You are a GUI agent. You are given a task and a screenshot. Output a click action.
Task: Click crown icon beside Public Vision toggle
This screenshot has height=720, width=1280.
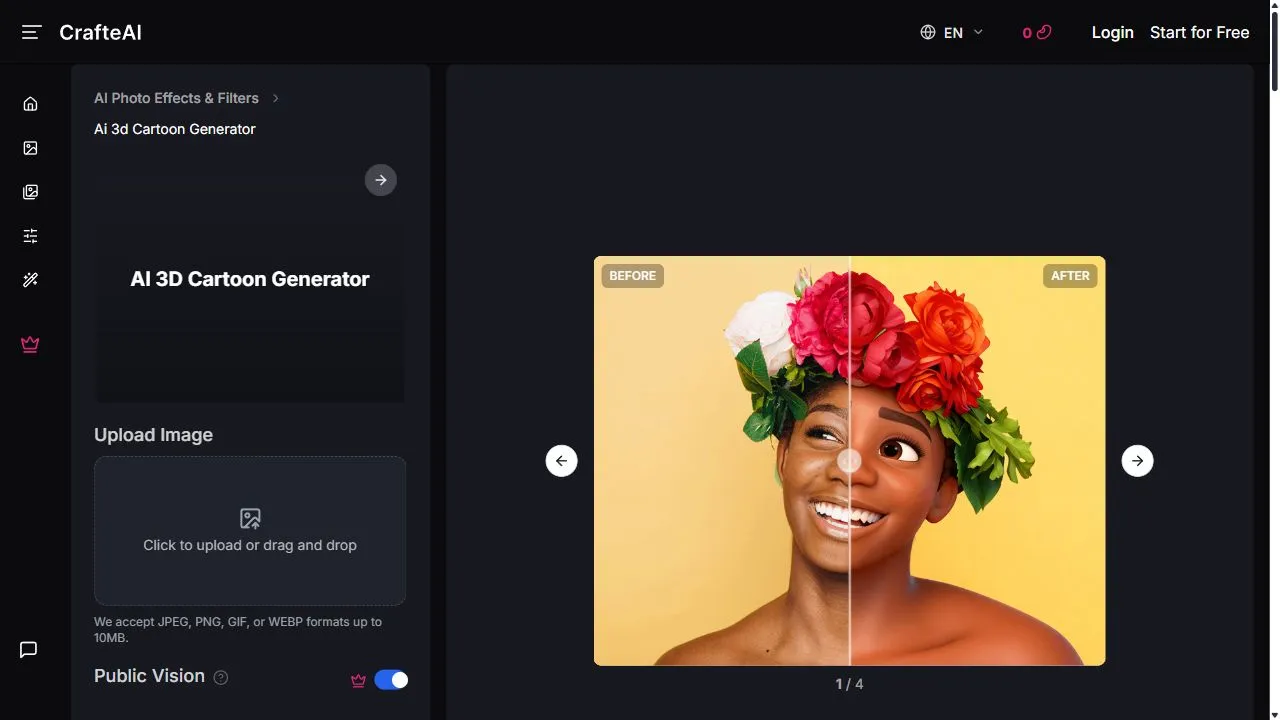(358, 680)
